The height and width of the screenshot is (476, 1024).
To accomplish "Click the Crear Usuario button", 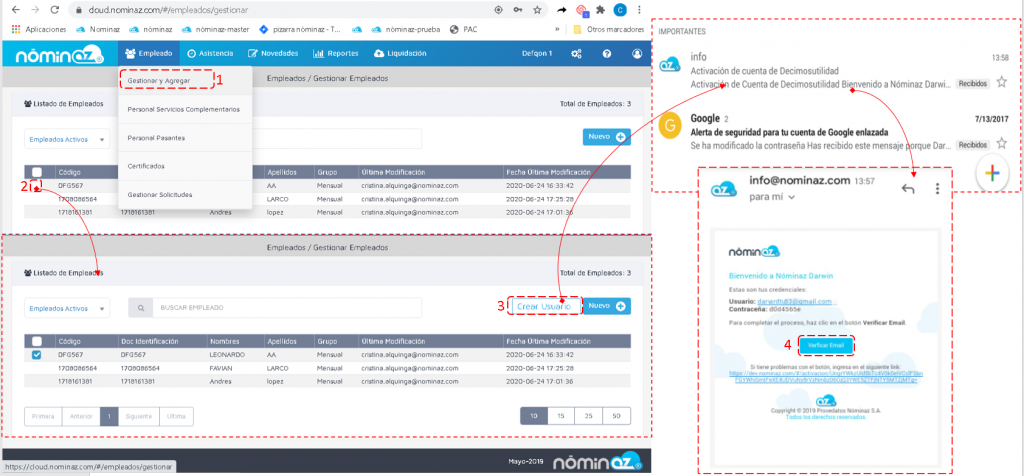I will tap(544, 306).
